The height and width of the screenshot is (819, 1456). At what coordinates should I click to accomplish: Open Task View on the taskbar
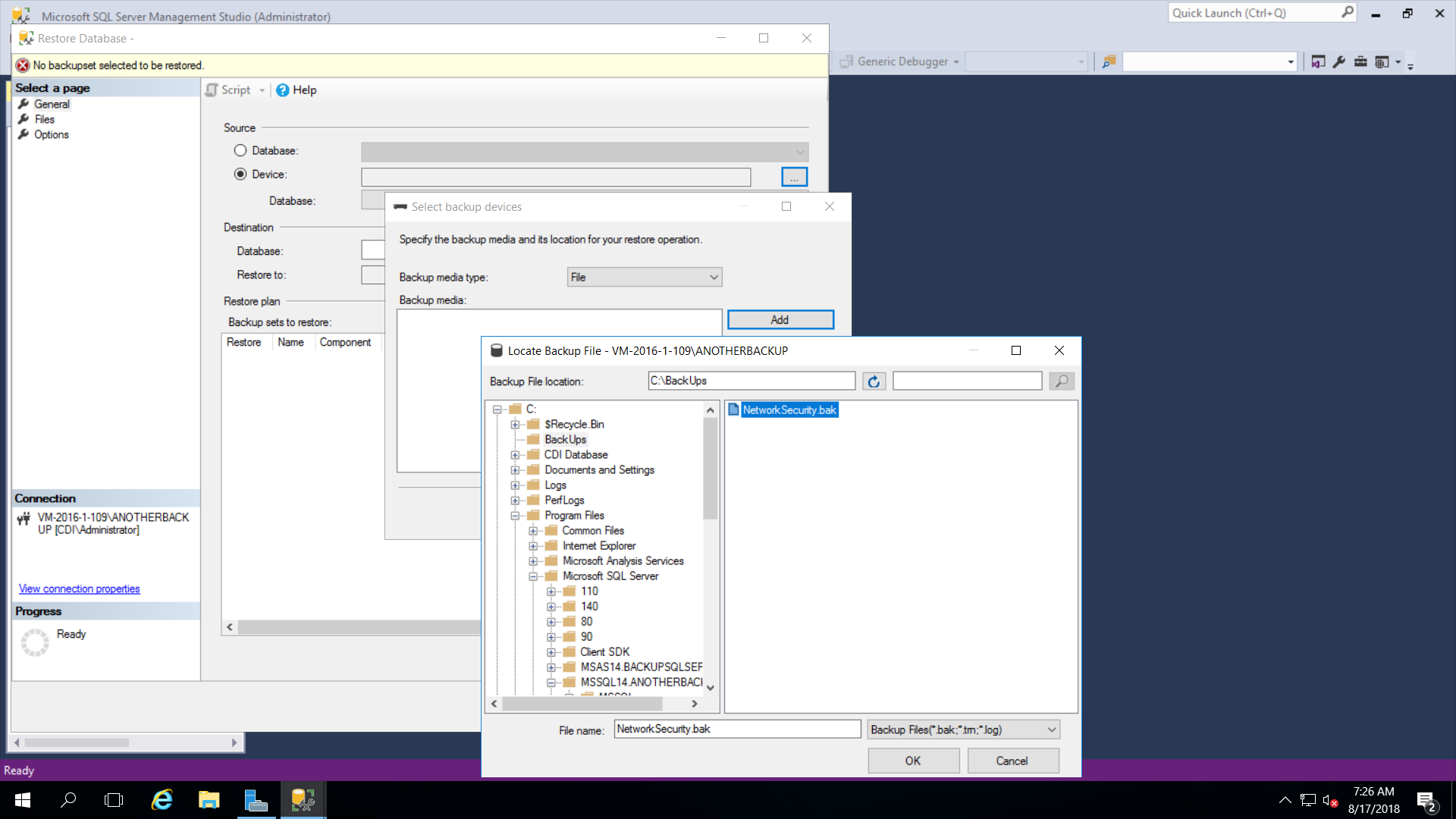pyautogui.click(x=114, y=800)
